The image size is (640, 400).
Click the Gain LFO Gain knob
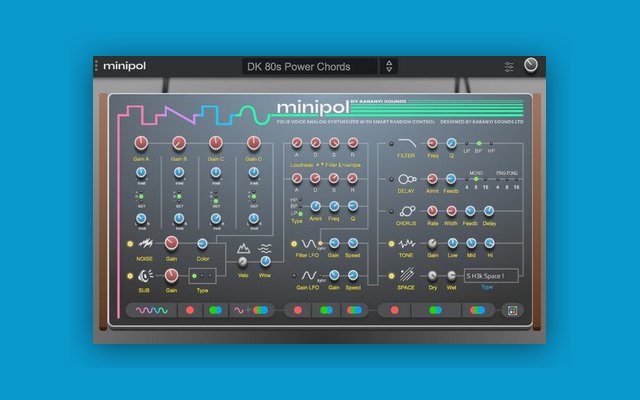pyautogui.click(x=334, y=276)
